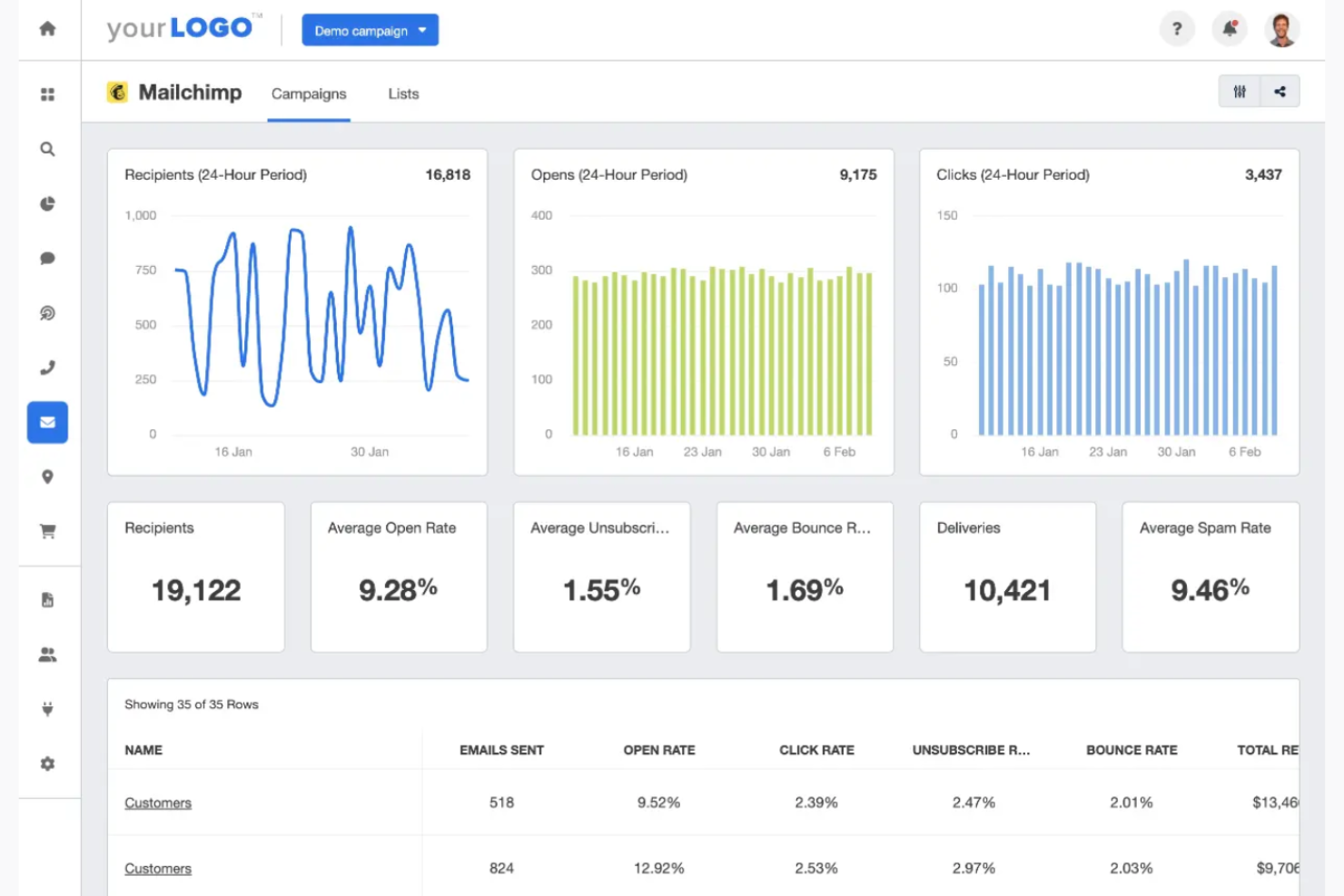This screenshot has width=1344, height=896.
Task: Switch to the Lists tab
Action: pos(402,94)
